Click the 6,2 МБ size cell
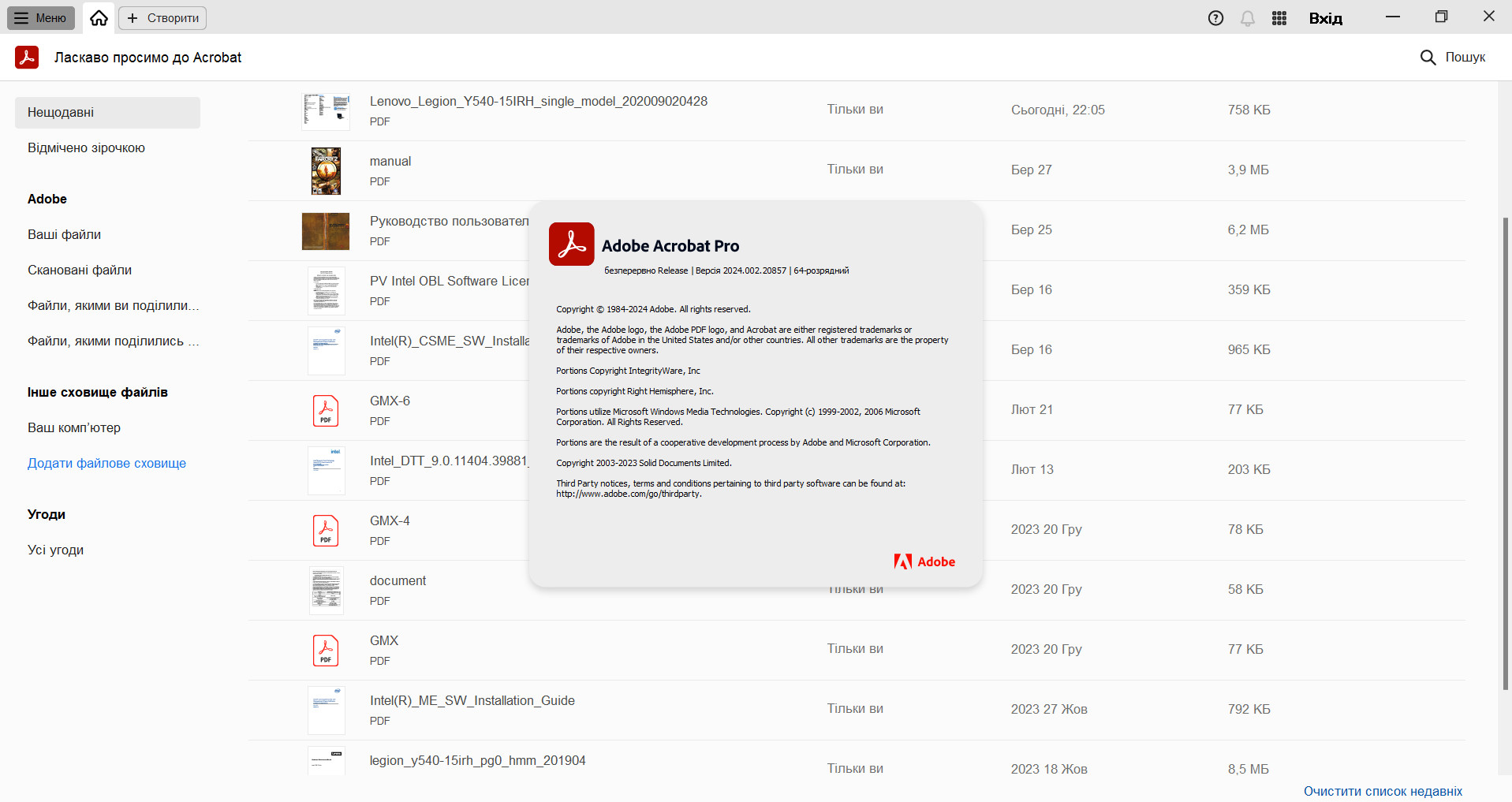 coord(1248,230)
